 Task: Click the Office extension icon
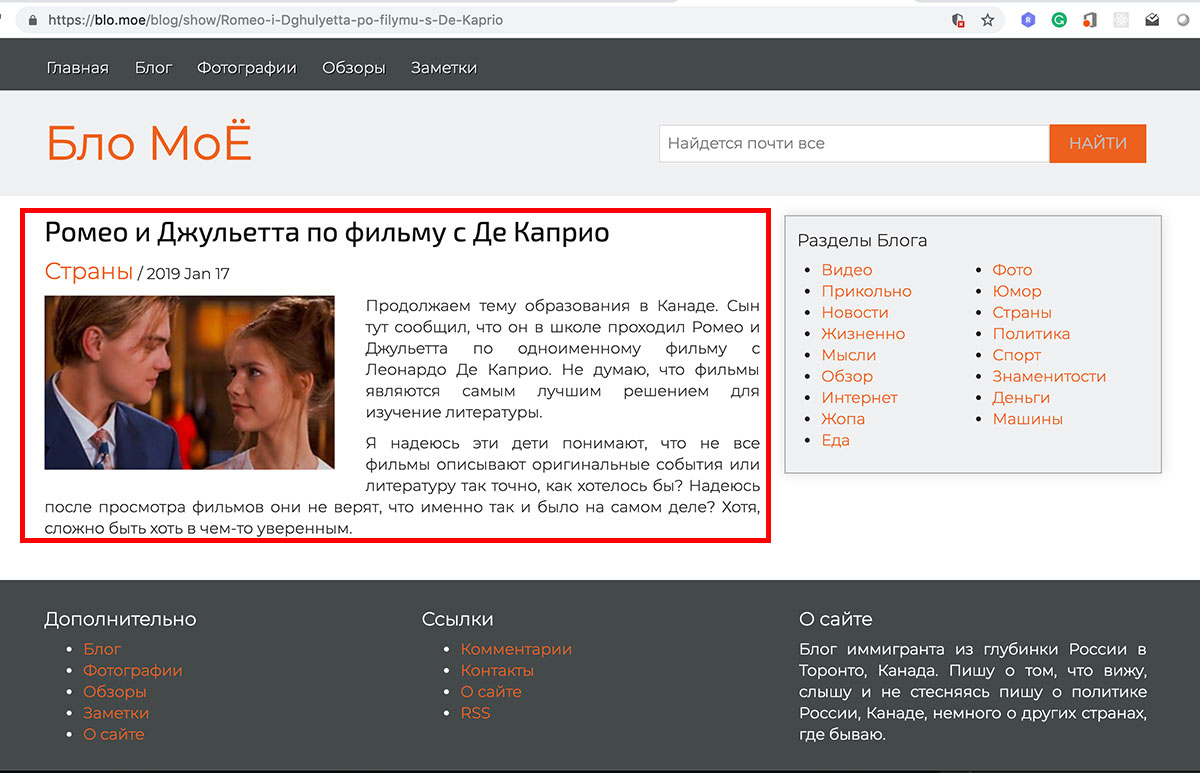point(1090,20)
